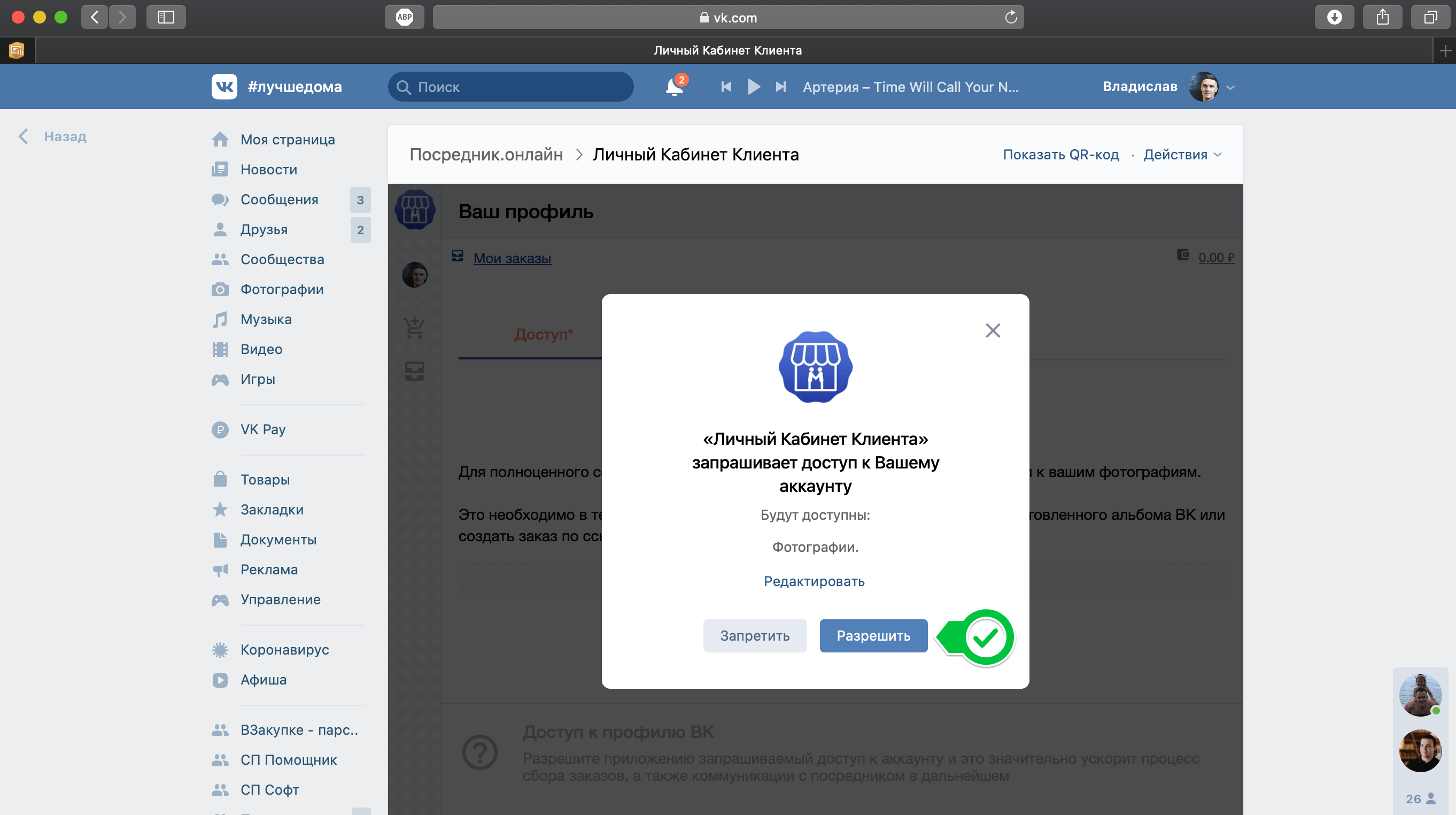Click the Редактировать link

point(814,581)
